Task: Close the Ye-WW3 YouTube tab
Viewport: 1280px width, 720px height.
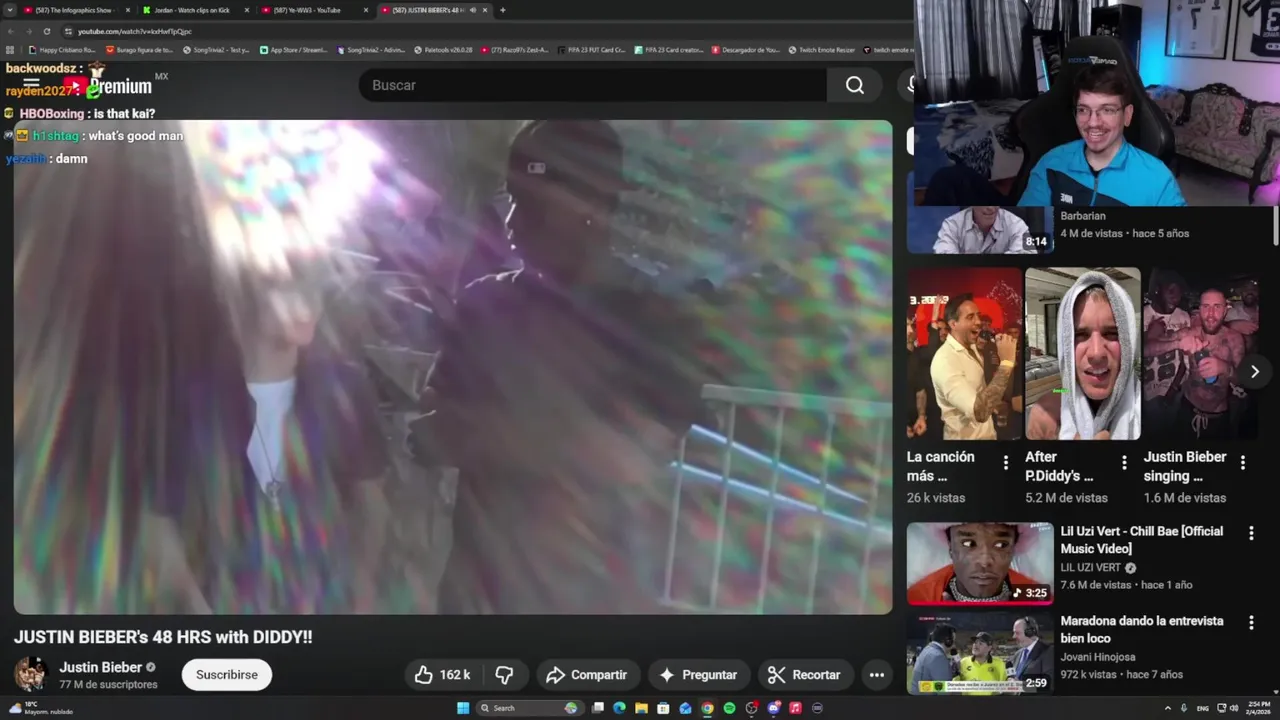Action: point(366,10)
